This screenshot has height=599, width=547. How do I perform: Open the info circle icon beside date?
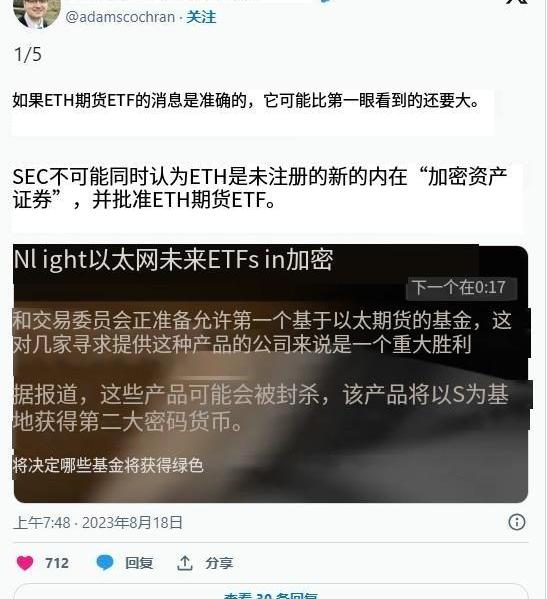tap(517, 522)
